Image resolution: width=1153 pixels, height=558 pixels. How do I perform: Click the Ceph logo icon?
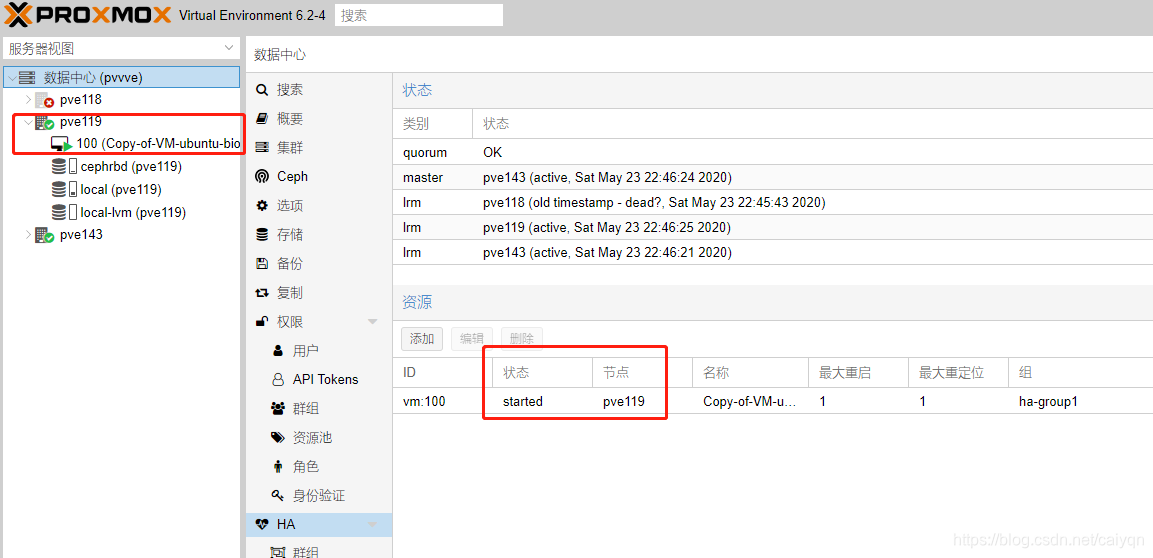tap(261, 176)
